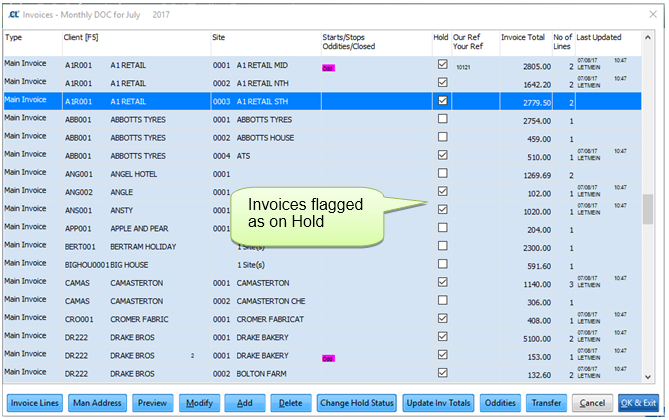Check Hold for ABBOTTS TYRES site 0001

[x=442, y=118]
